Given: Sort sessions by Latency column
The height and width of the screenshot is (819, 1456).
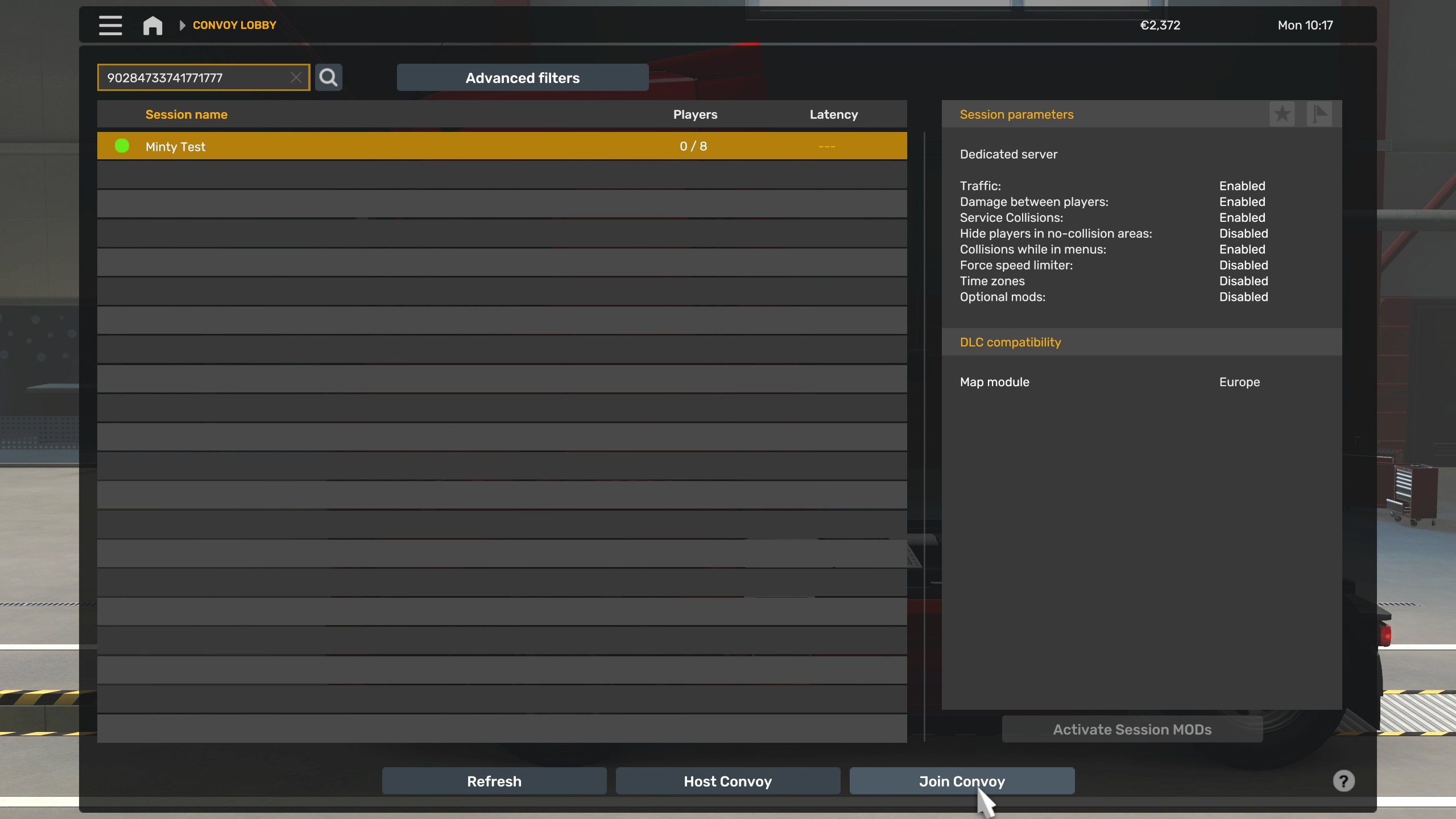Looking at the screenshot, I should (x=833, y=114).
